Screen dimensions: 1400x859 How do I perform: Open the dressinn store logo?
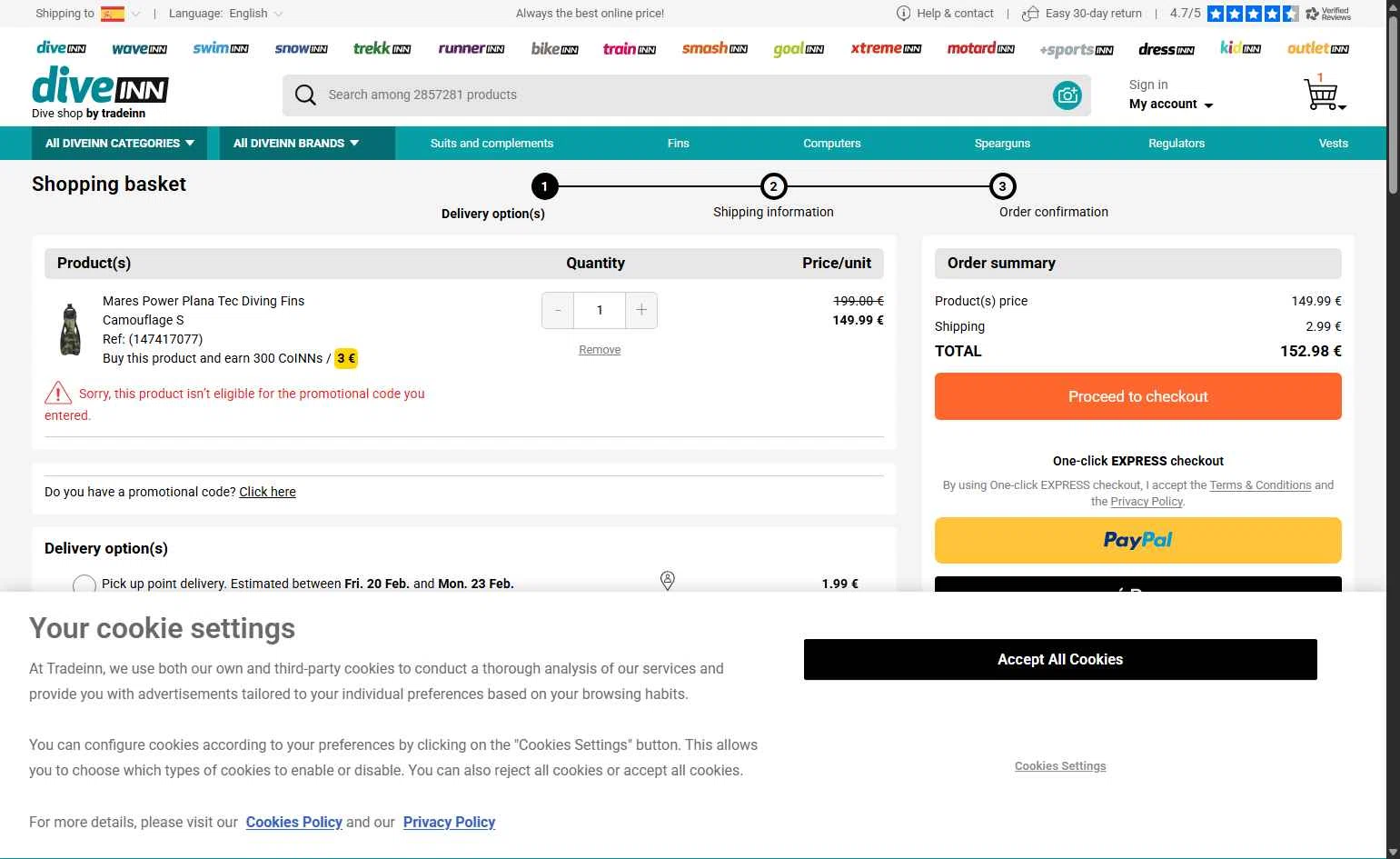pos(1167,49)
